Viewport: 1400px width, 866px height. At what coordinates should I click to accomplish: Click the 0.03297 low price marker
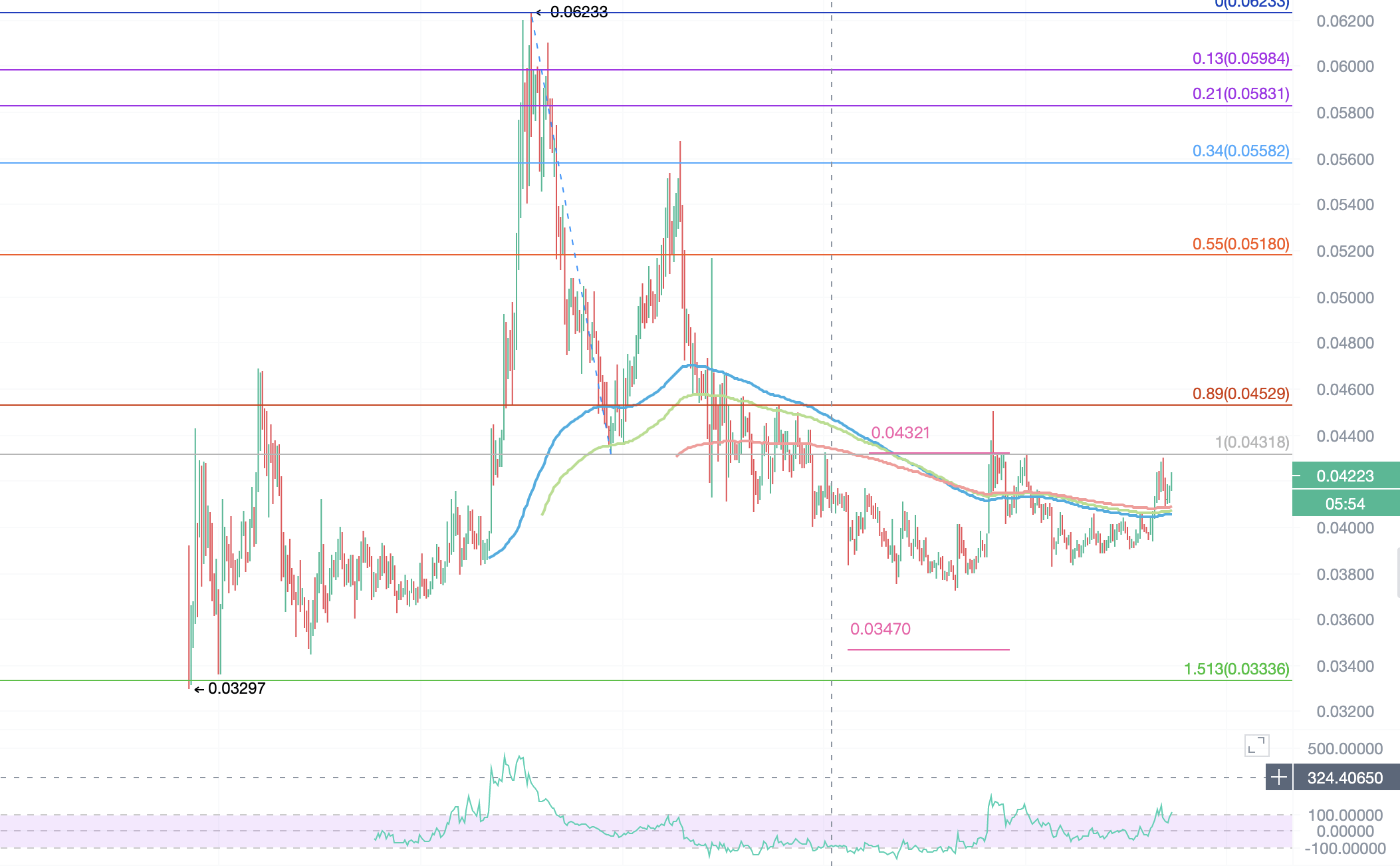click(x=236, y=688)
